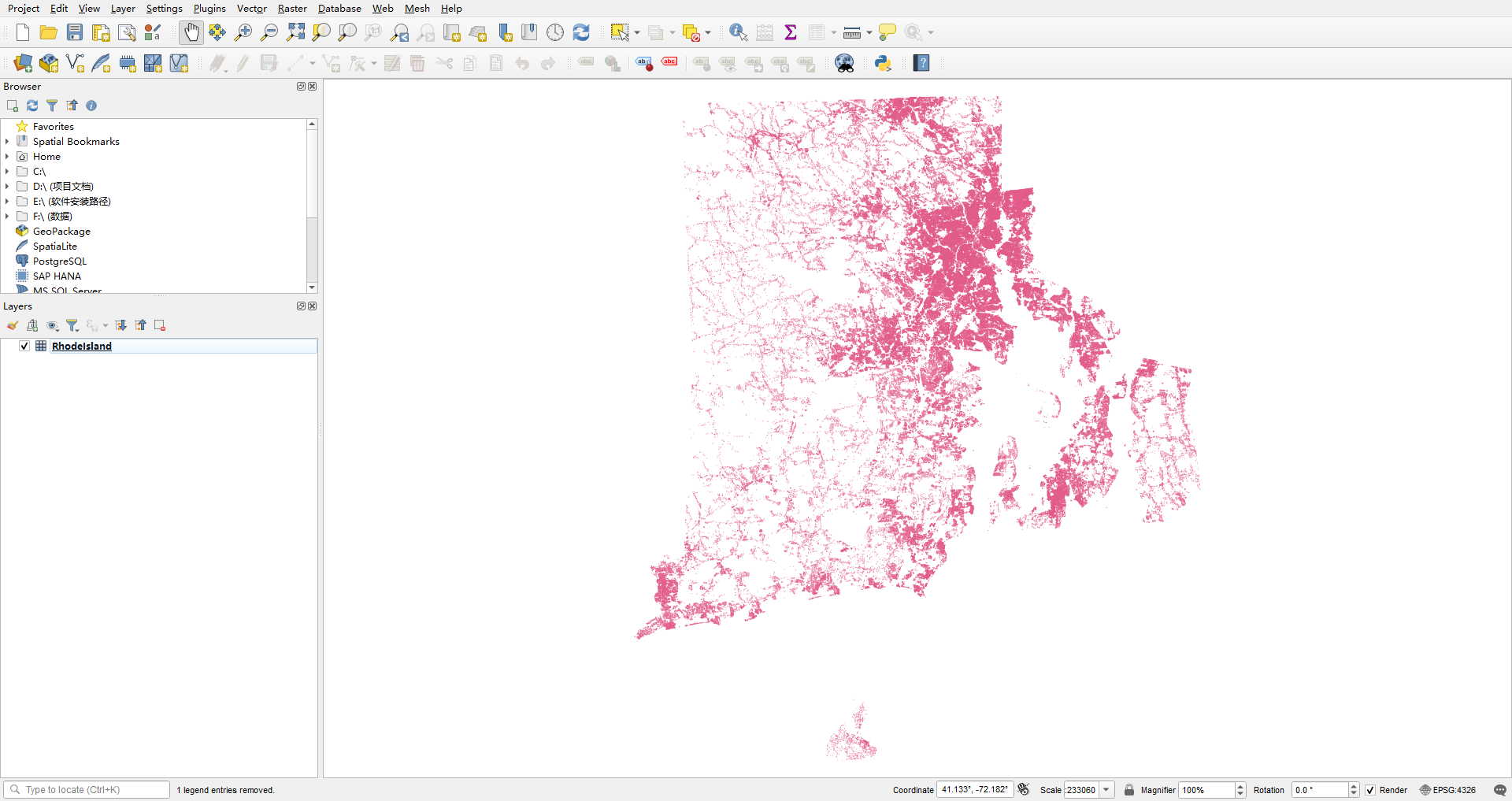This screenshot has width=1512, height=801.
Task: Expand the Spatial Bookmarks tree item
Action: (x=7, y=142)
